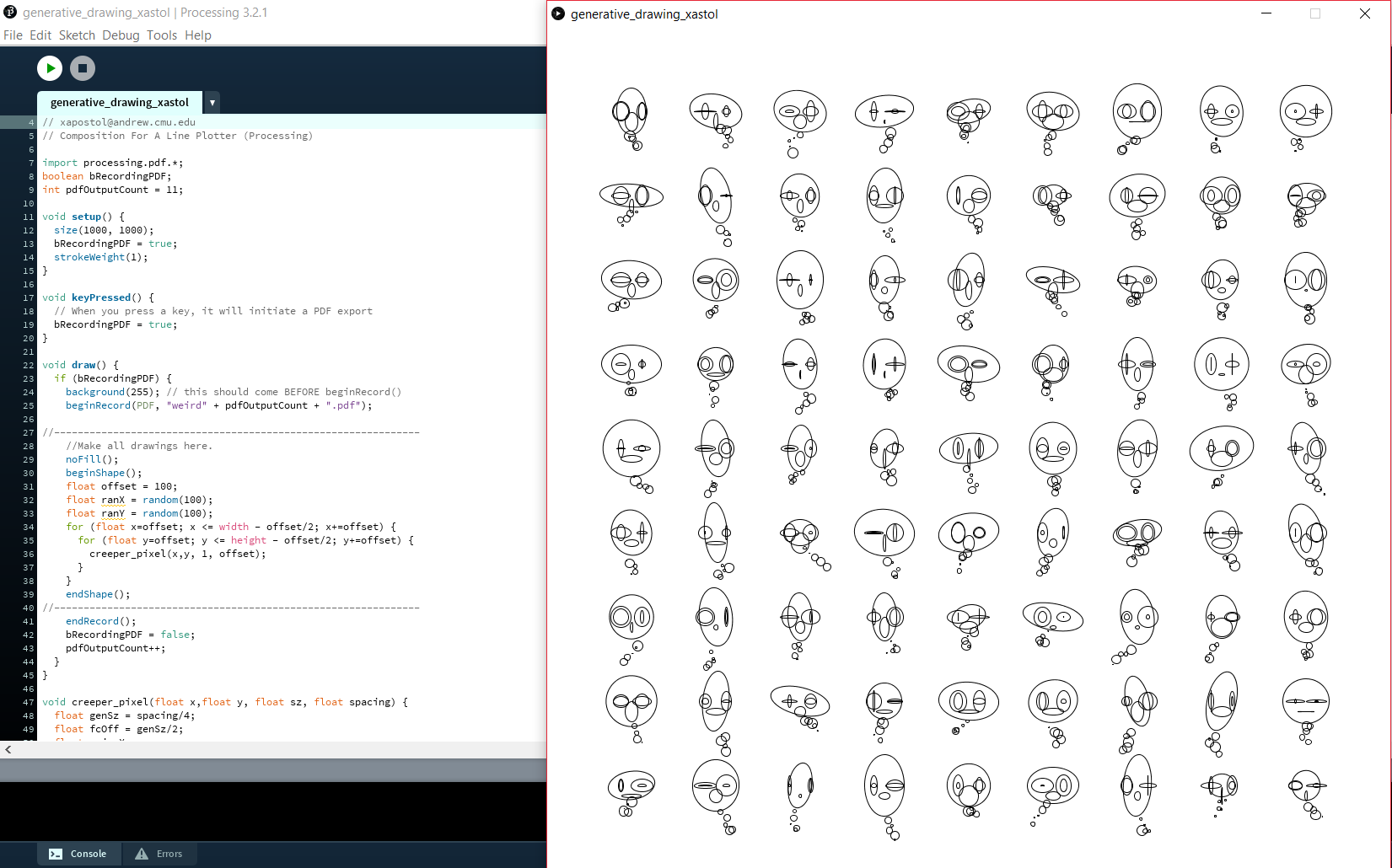Click line 13 'bRecordingPDF = true;'
1392x868 pixels.
coord(116,244)
